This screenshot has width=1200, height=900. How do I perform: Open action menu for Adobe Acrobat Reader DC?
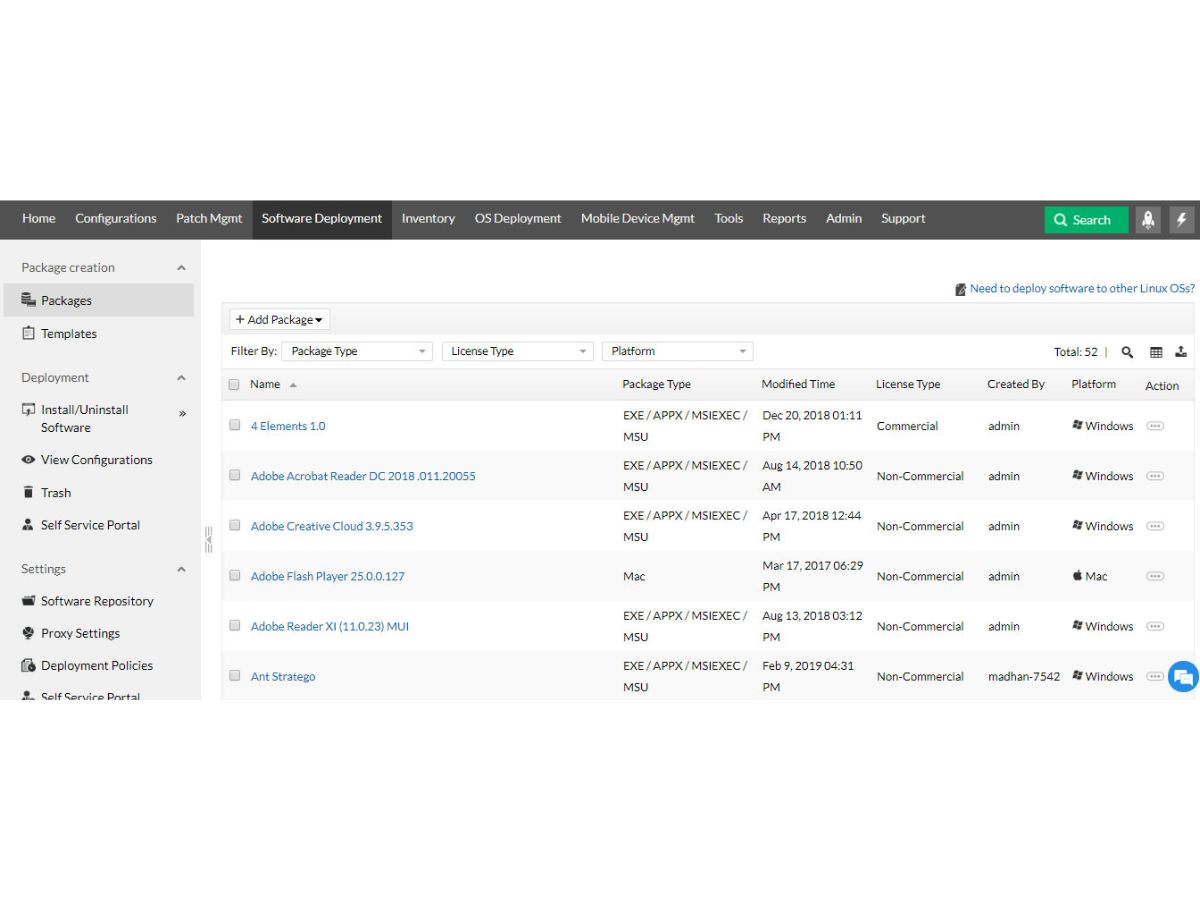[x=1155, y=476]
